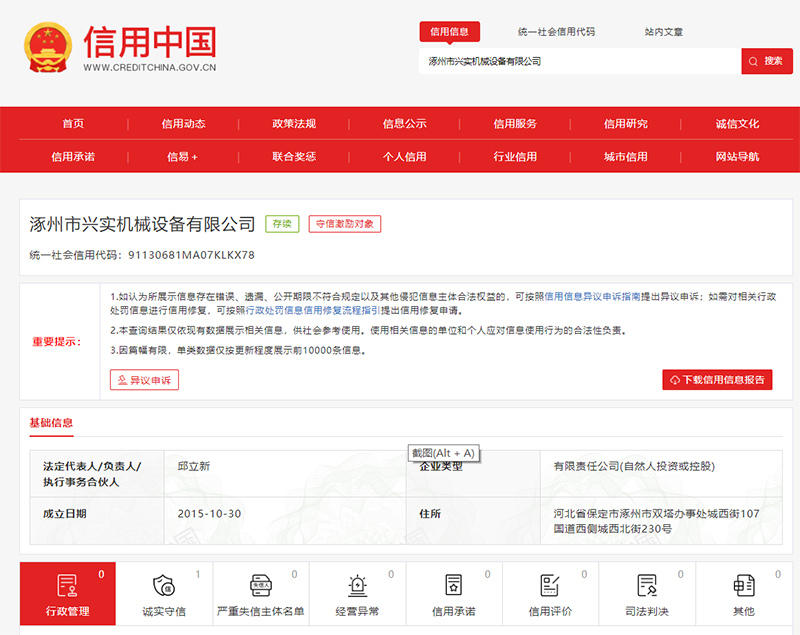Open the 信用评价 icon
Screen dimensions: 800x635
point(550,586)
